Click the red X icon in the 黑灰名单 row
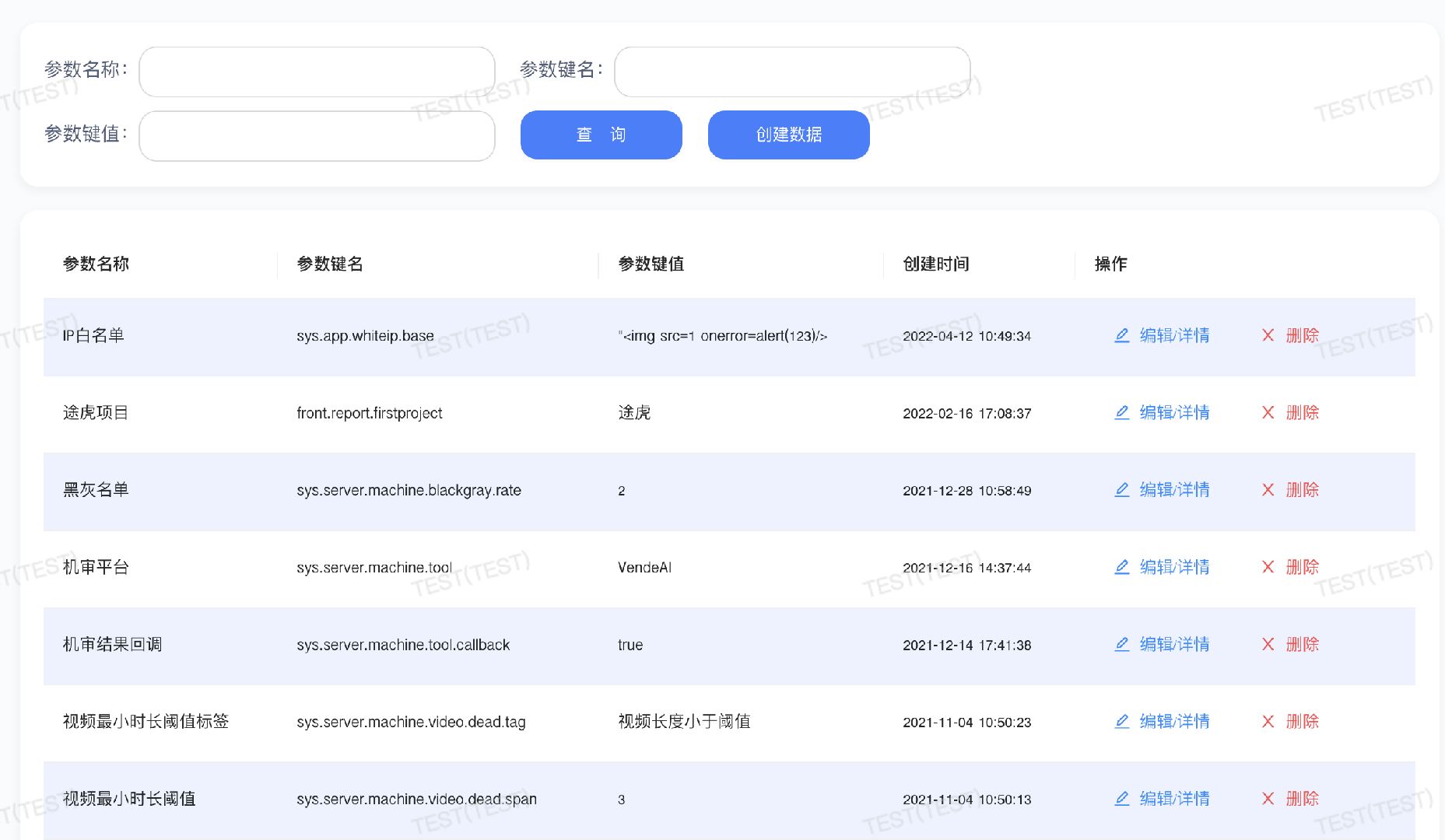 pos(1268,490)
